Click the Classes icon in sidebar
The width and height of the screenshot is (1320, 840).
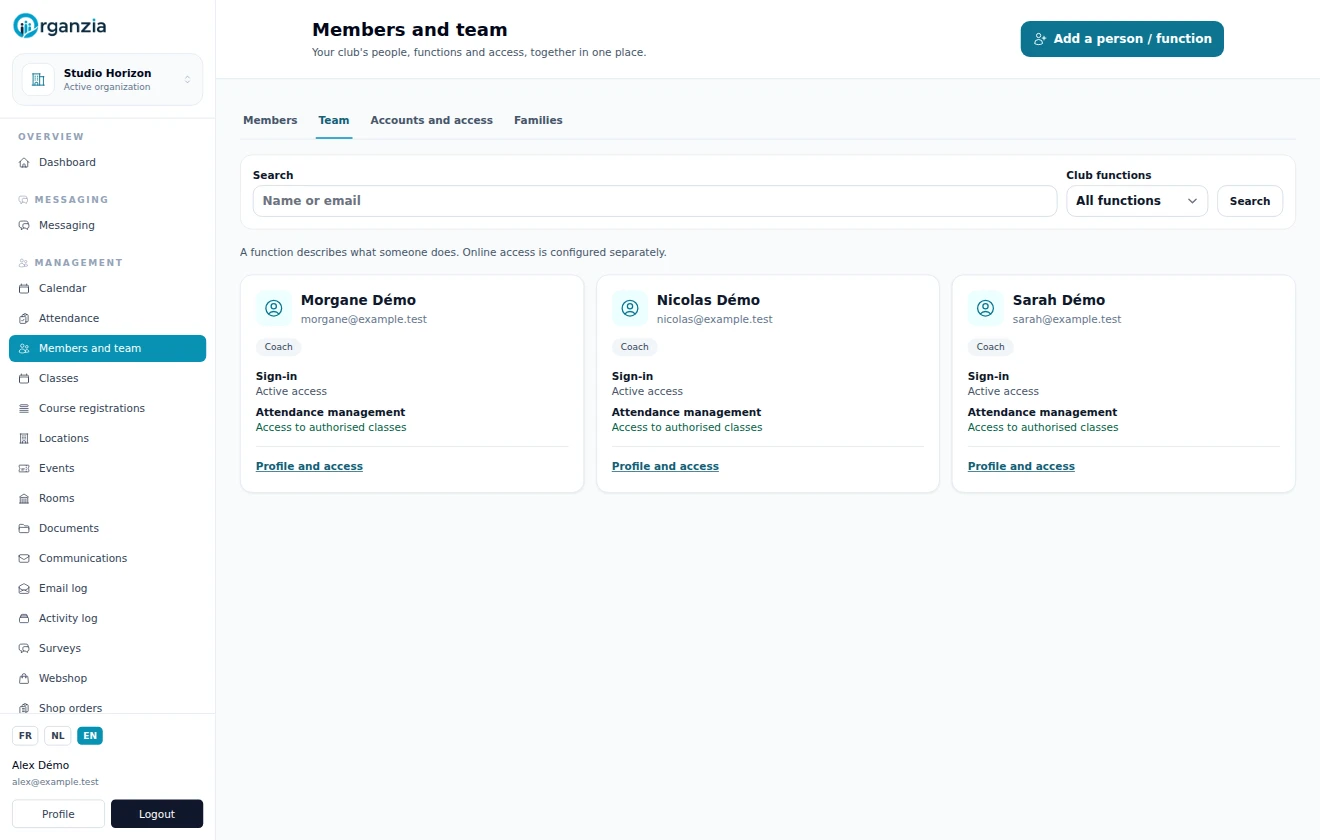pos(24,378)
